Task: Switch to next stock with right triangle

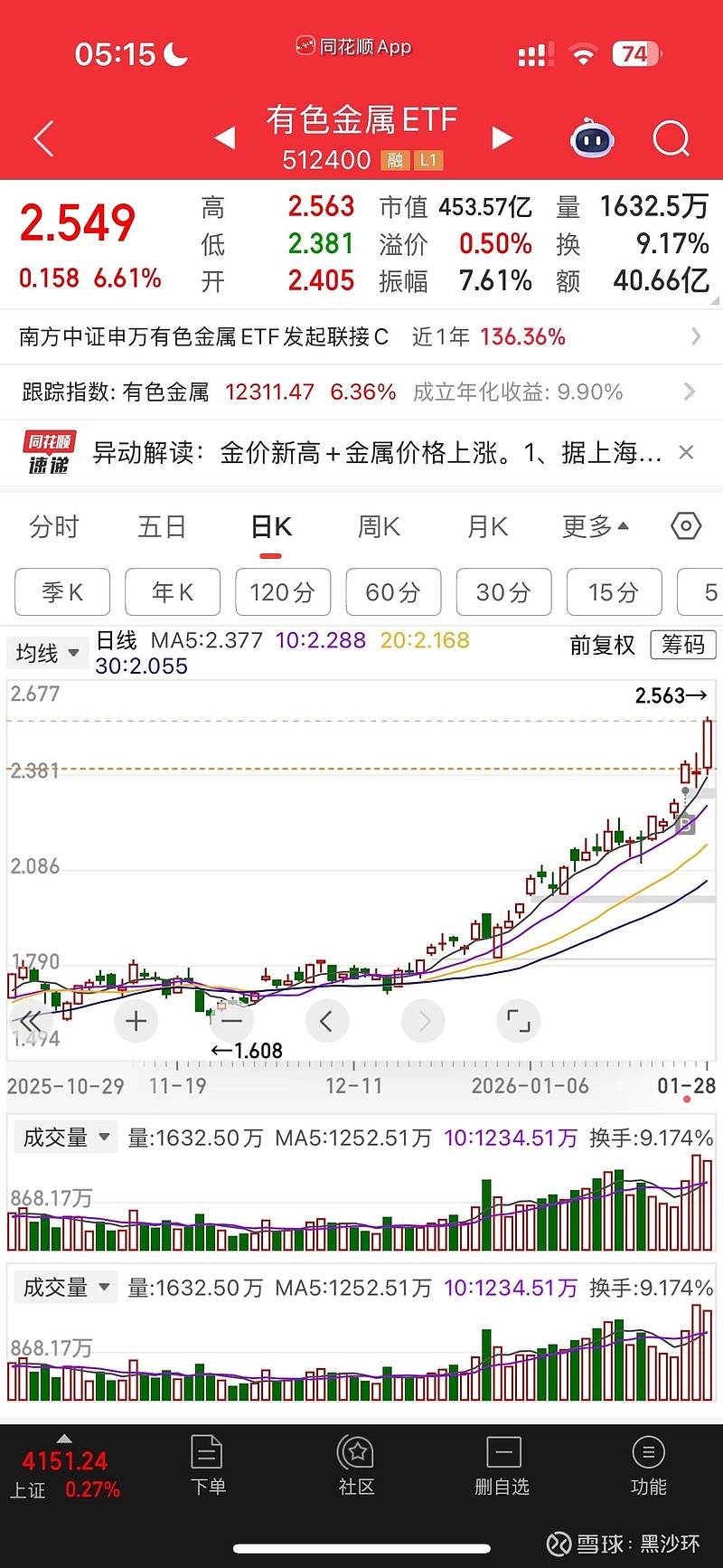Action: tap(502, 137)
